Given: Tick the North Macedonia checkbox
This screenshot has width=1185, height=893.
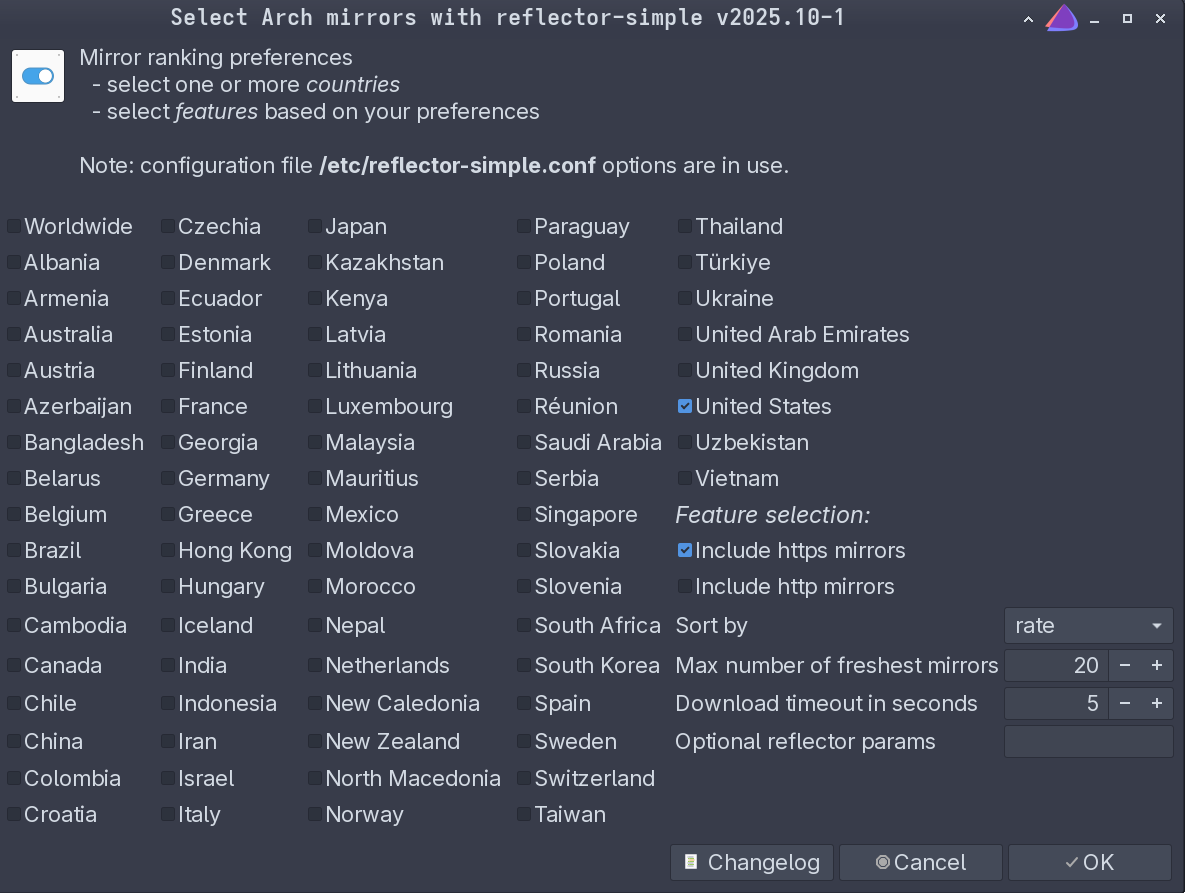Looking at the screenshot, I should (x=315, y=778).
